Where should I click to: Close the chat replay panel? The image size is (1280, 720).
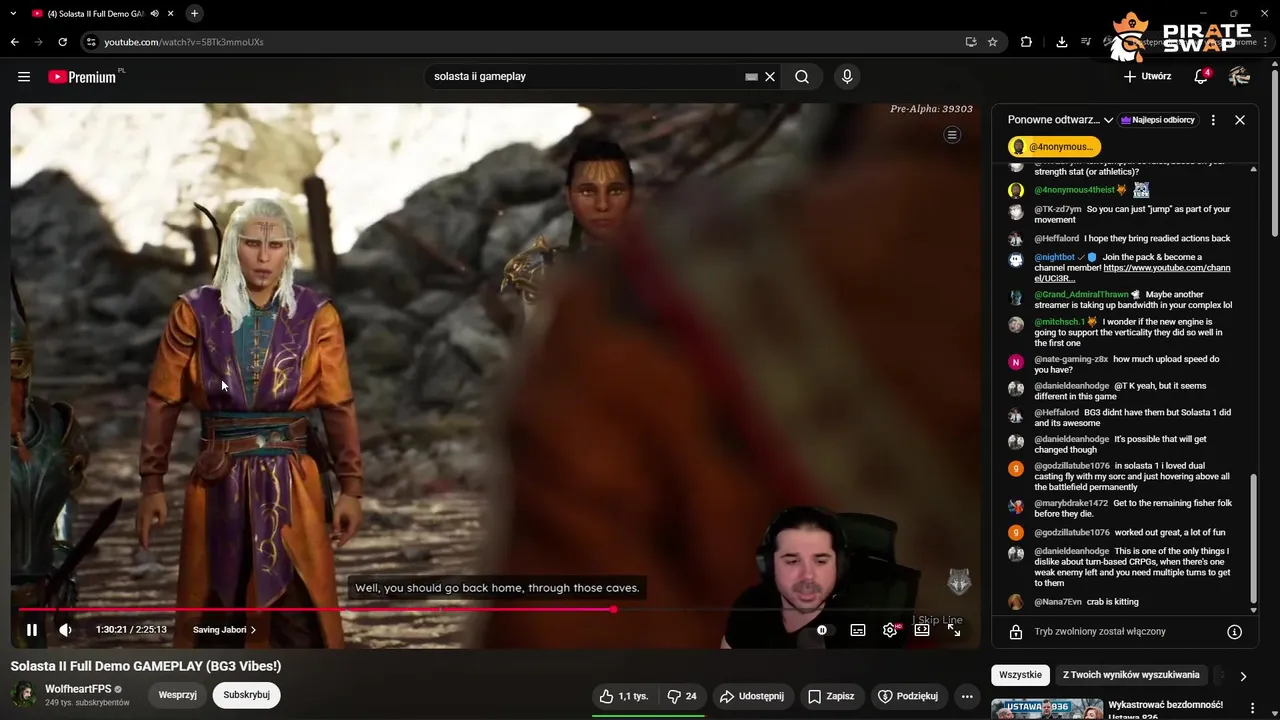tap(1240, 120)
